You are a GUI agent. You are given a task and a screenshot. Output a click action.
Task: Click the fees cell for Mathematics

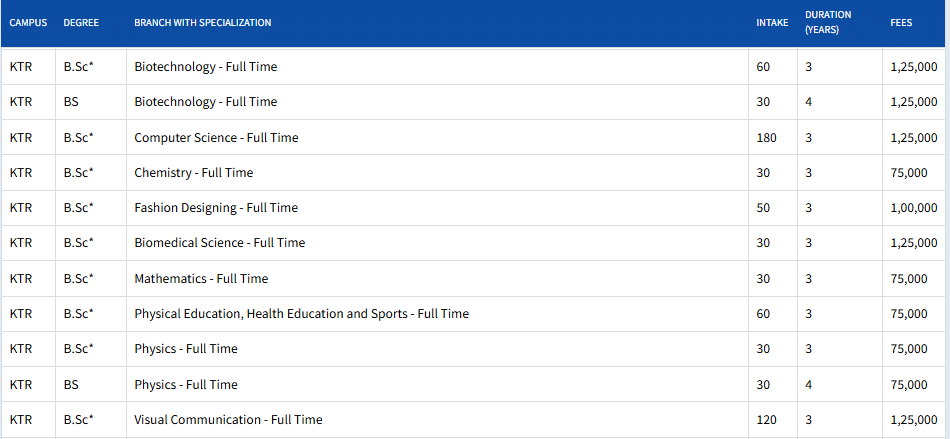[908, 278]
